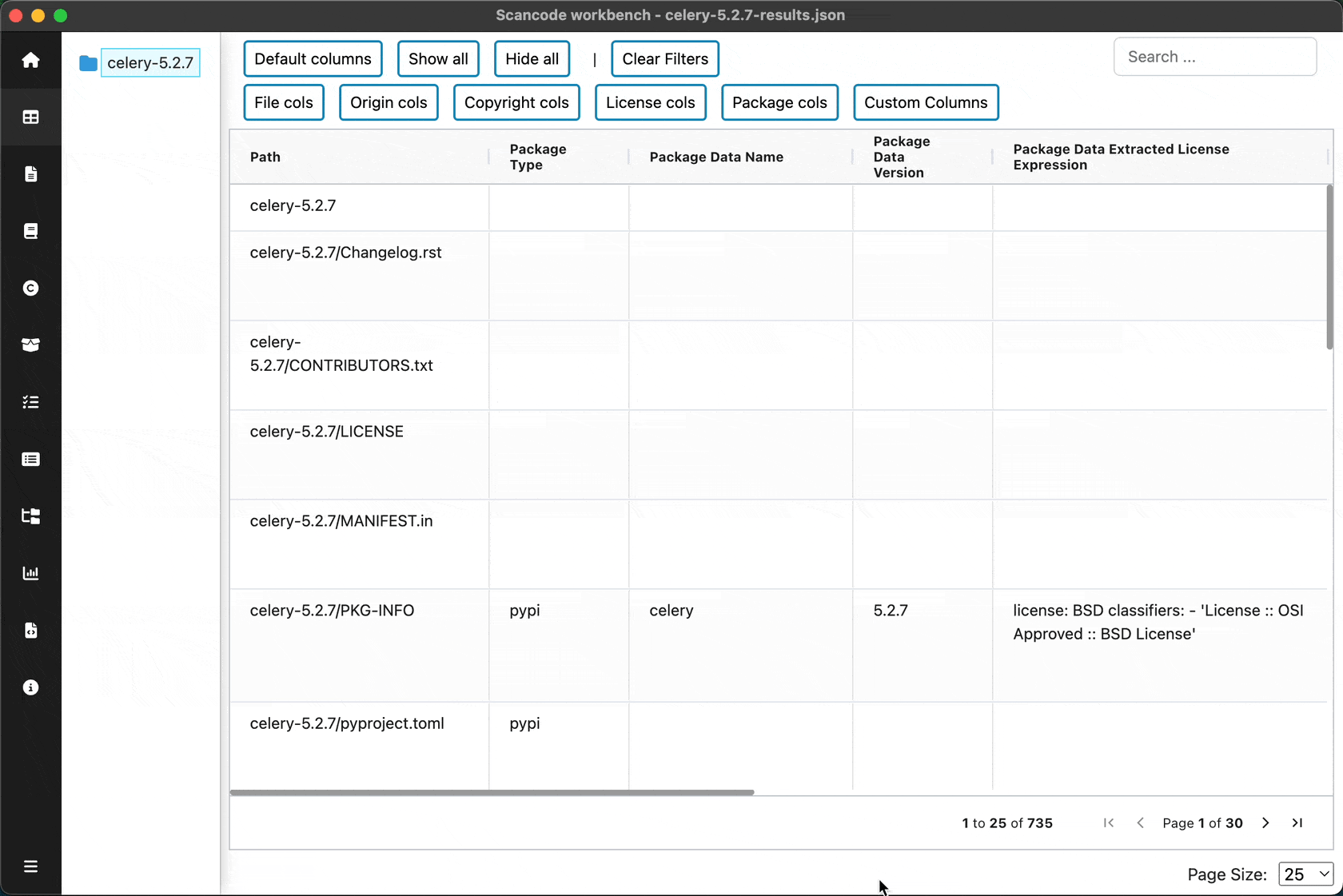The width and height of the screenshot is (1343, 896).
Task: Open the Home view in the sidebar
Action: pos(30,60)
